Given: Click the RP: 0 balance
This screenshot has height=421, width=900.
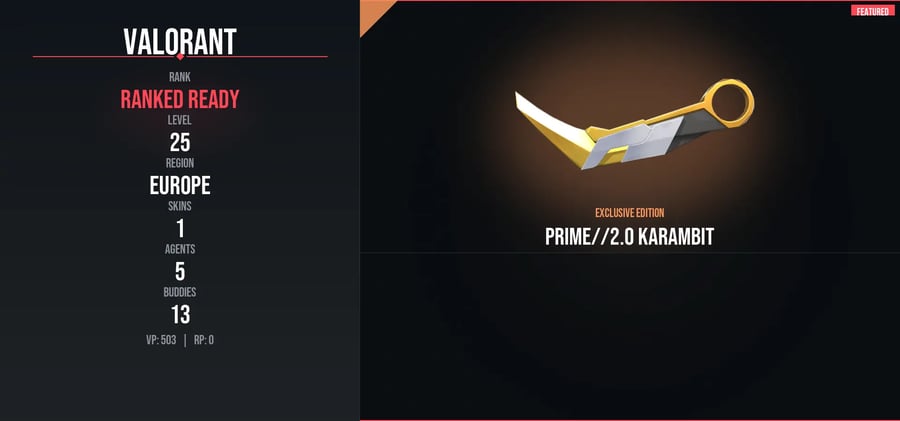Looking at the screenshot, I should point(204,340).
